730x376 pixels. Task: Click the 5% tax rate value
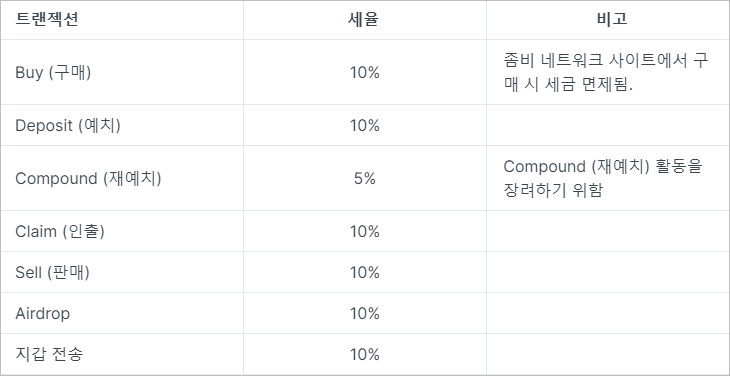tap(365, 178)
